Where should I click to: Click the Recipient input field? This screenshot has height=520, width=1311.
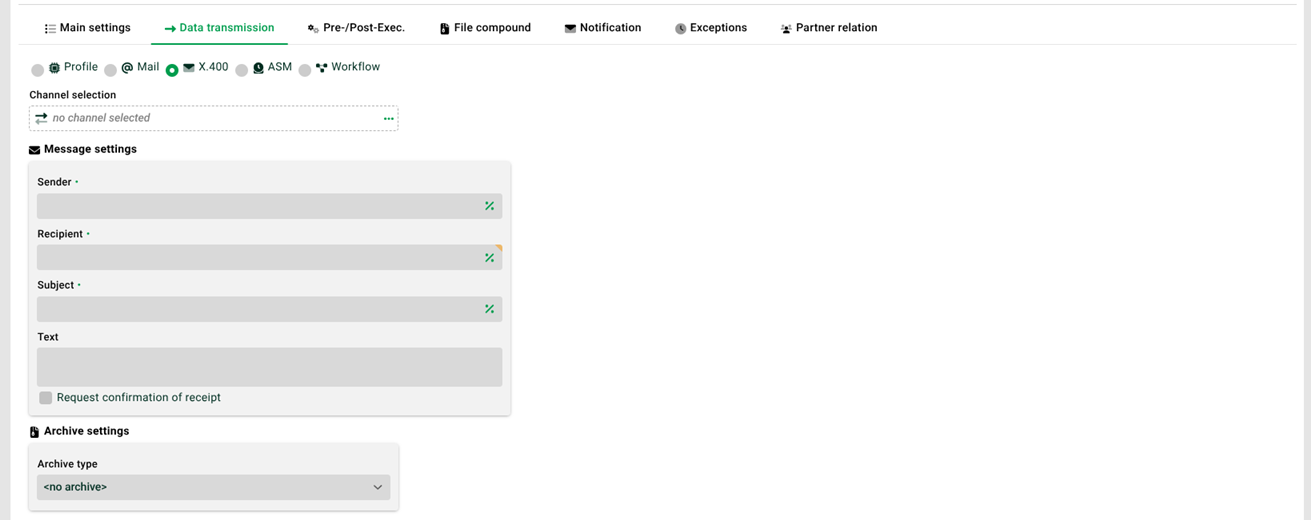pyautogui.click(x=270, y=257)
